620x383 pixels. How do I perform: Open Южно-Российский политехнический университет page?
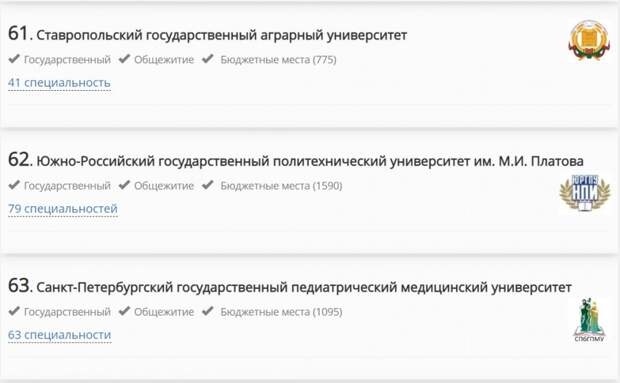coord(310,161)
